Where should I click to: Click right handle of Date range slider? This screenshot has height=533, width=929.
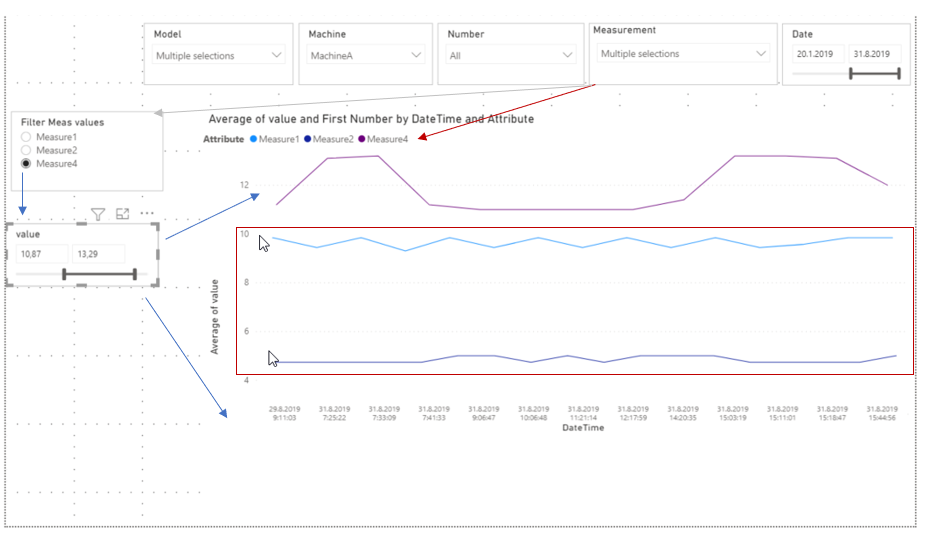click(899, 73)
